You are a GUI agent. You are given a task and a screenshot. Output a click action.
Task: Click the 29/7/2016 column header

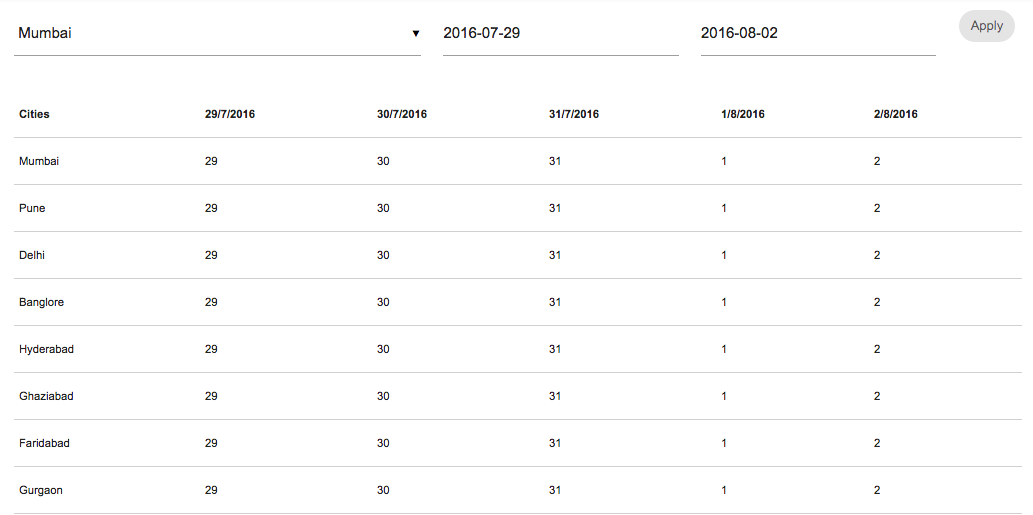(230, 114)
